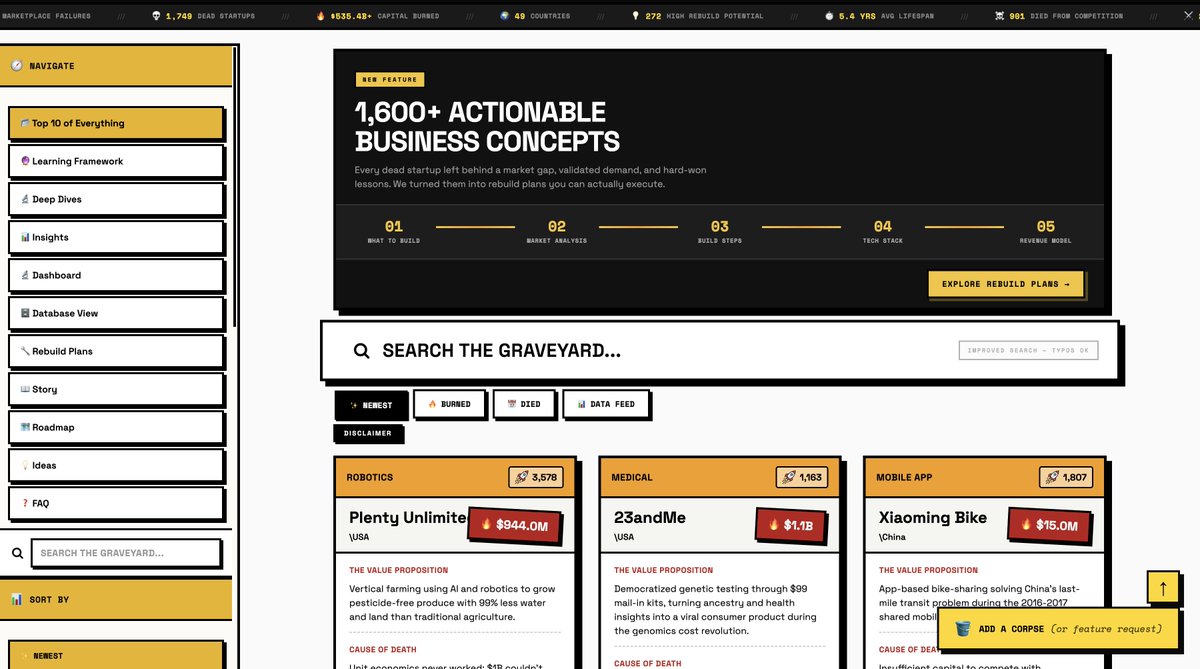The image size is (1200, 669).
Task: Click step 01 What to Build
Action: (x=393, y=232)
